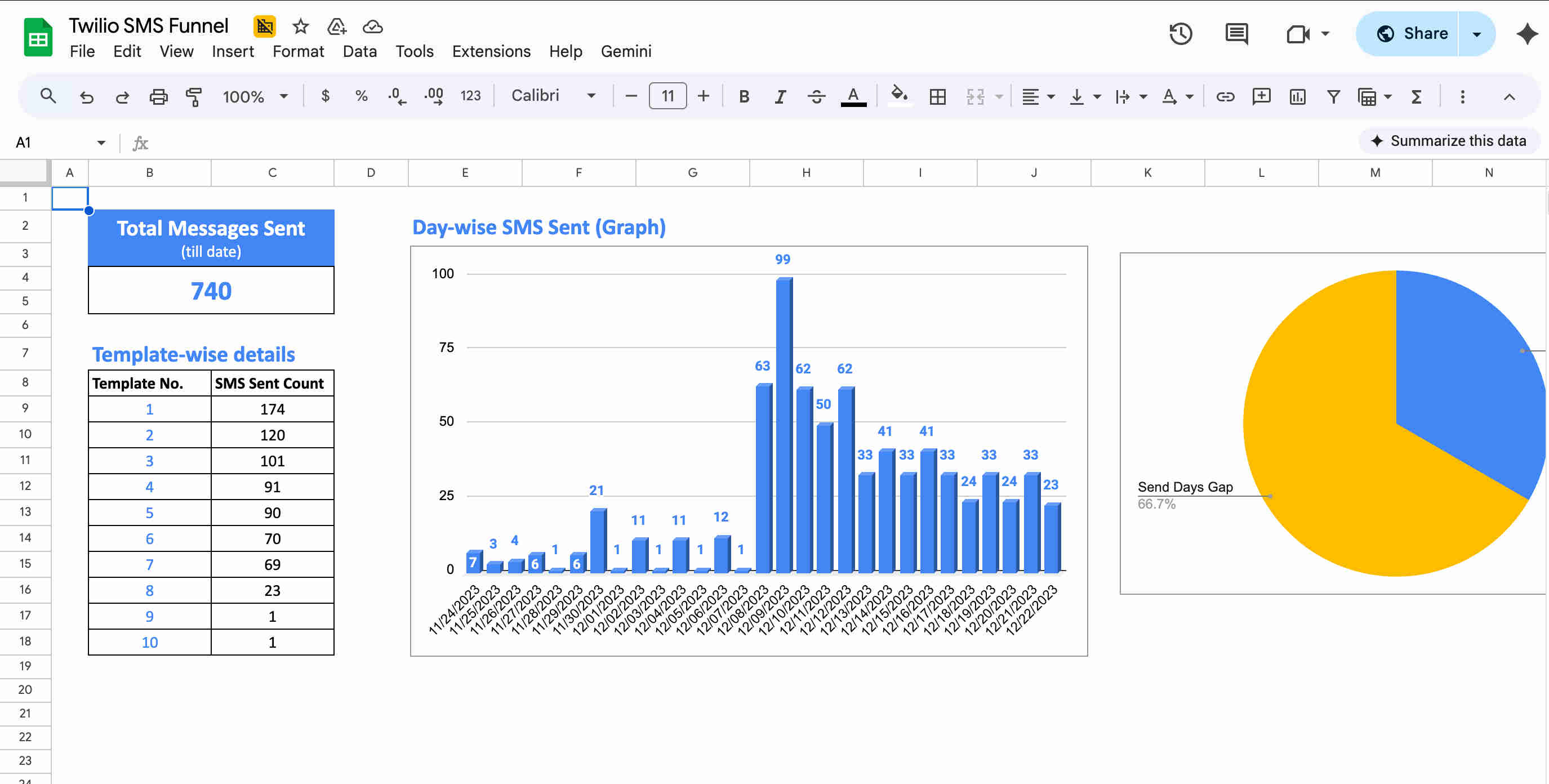Click Summarize this data button
Viewport: 1549px width, 784px height.
coord(1448,141)
